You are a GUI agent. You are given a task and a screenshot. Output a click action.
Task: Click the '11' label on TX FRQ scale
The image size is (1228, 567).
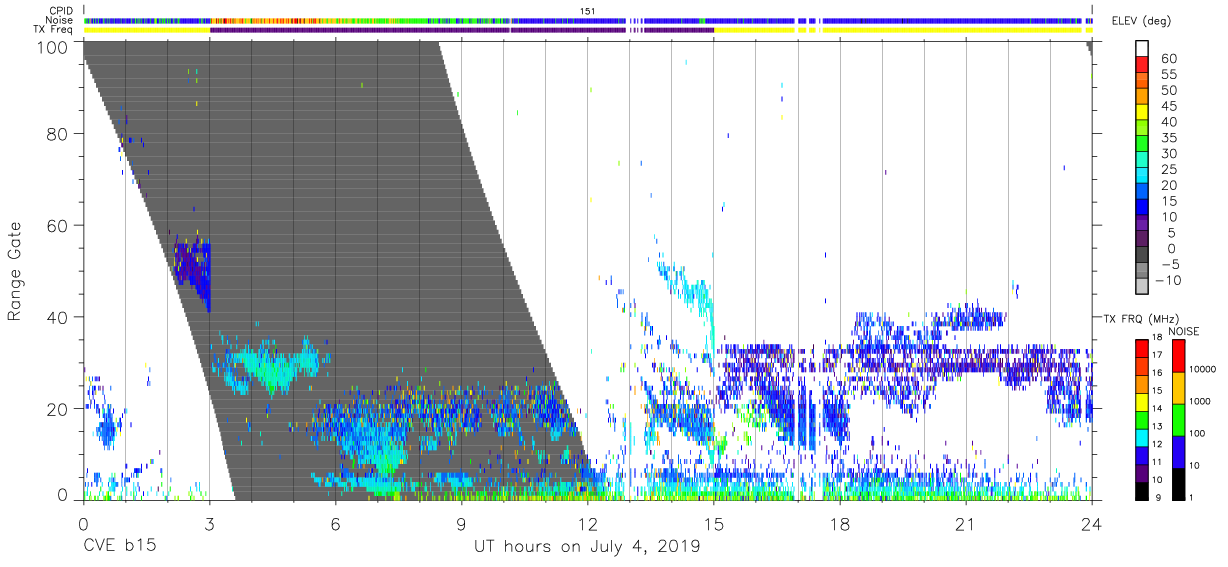click(1156, 464)
